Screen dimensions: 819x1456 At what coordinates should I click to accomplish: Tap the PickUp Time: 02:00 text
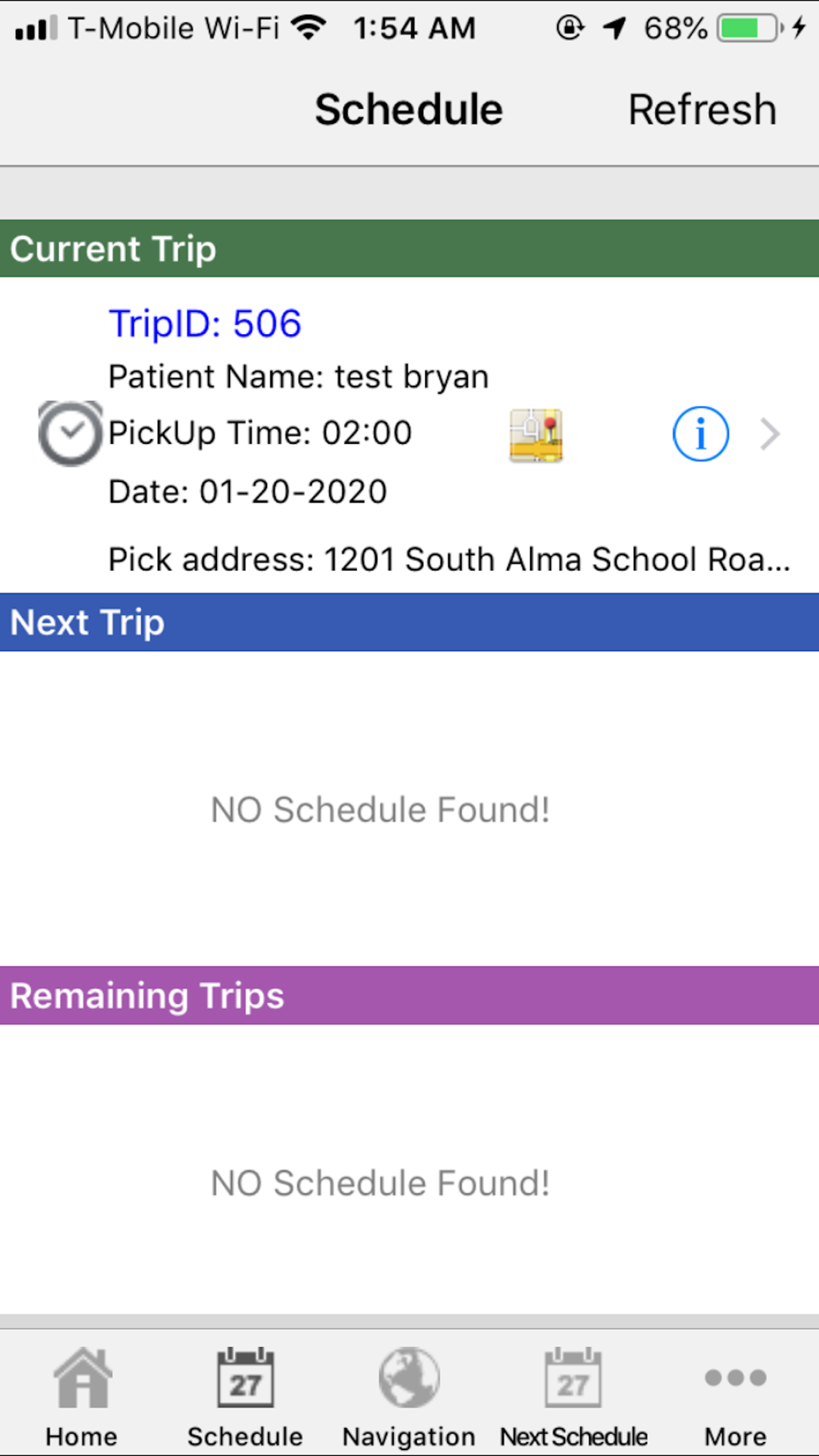[x=260, y=433]
